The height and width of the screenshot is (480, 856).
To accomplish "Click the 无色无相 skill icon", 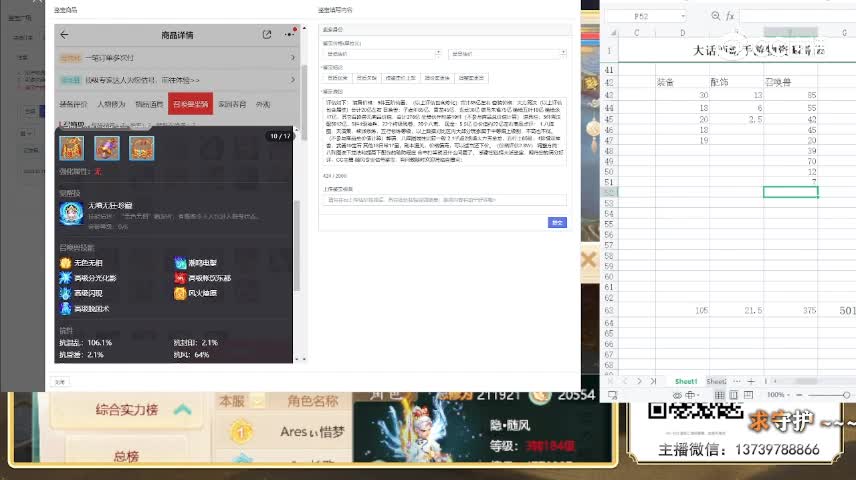I will click(66, 263).
